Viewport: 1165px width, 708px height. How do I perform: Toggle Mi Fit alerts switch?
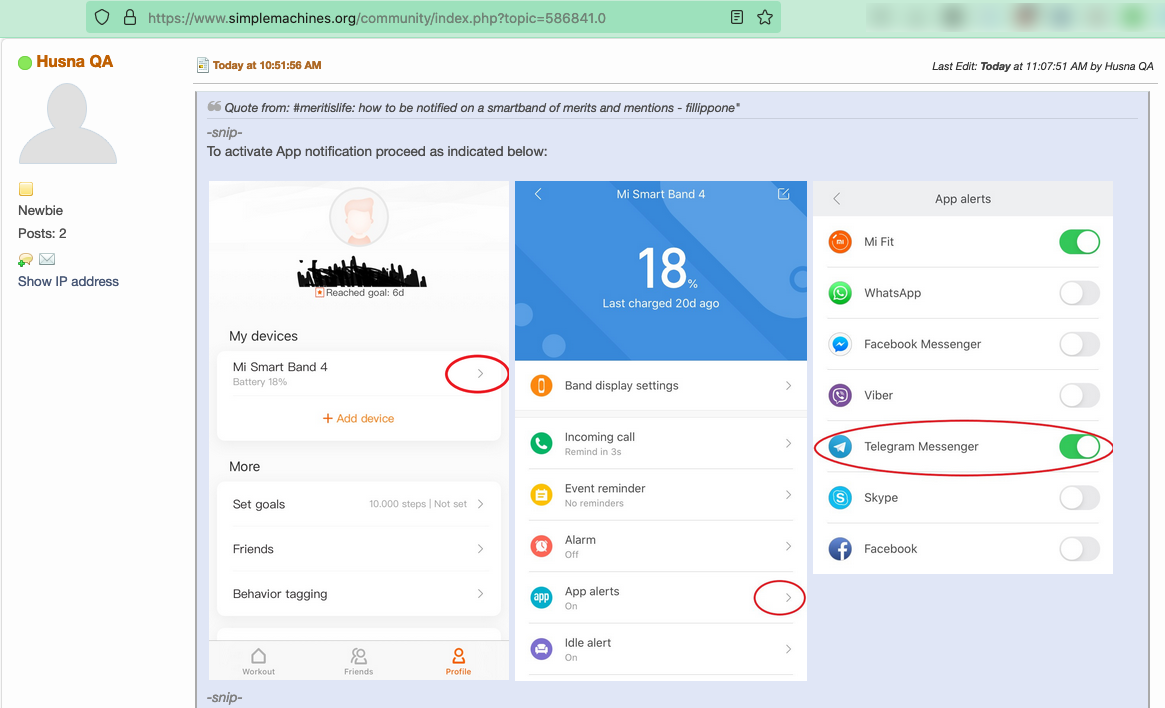[x=1080, y=241]
